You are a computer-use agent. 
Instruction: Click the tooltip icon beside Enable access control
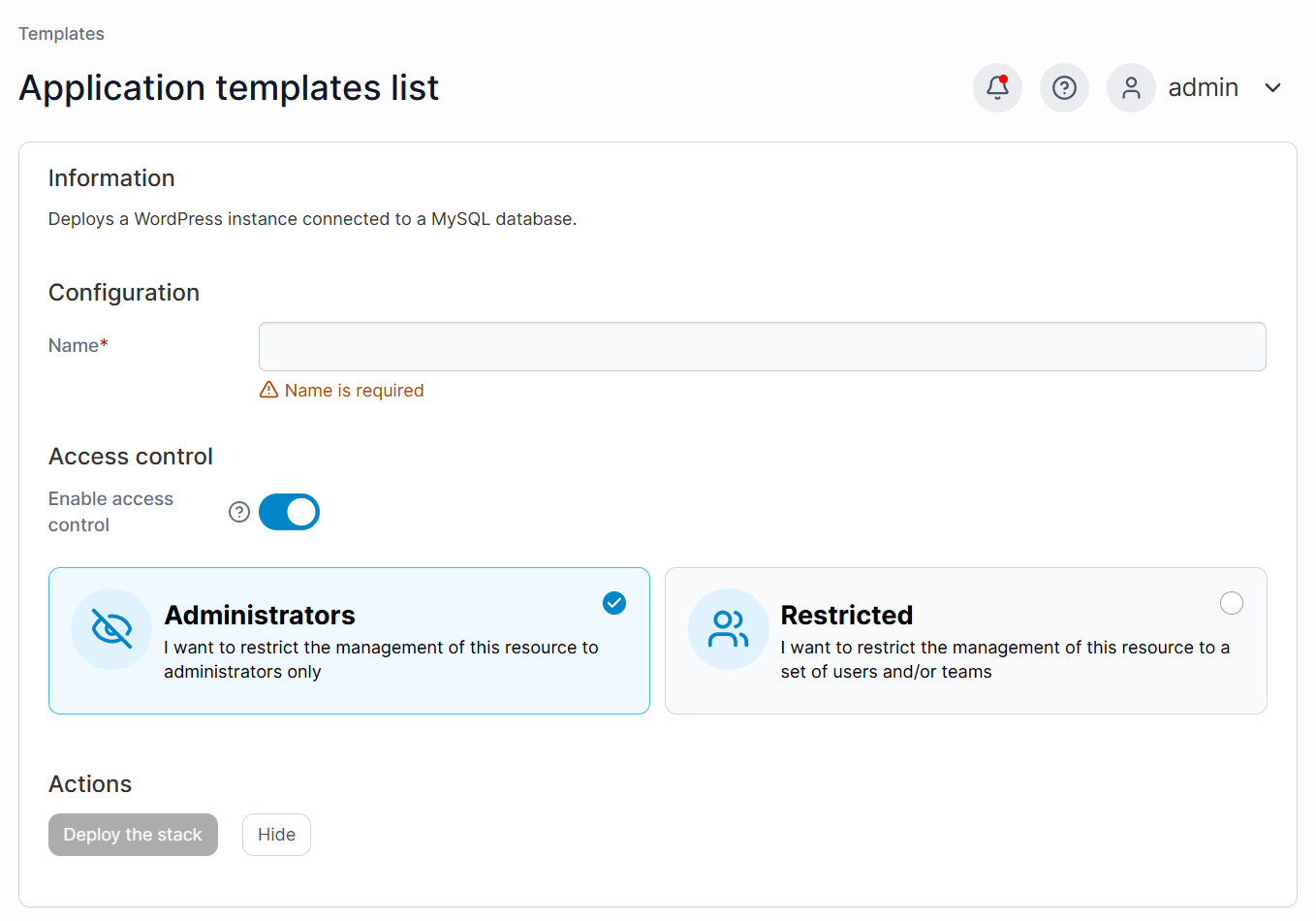[x=238, y=511]
